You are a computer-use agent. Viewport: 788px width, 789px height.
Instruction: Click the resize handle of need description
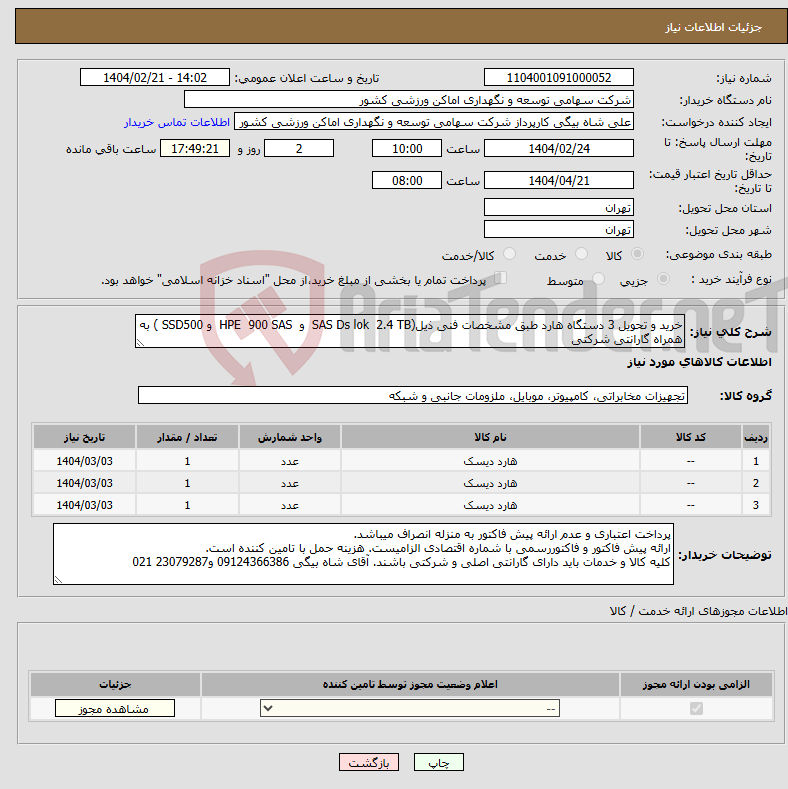140,343
